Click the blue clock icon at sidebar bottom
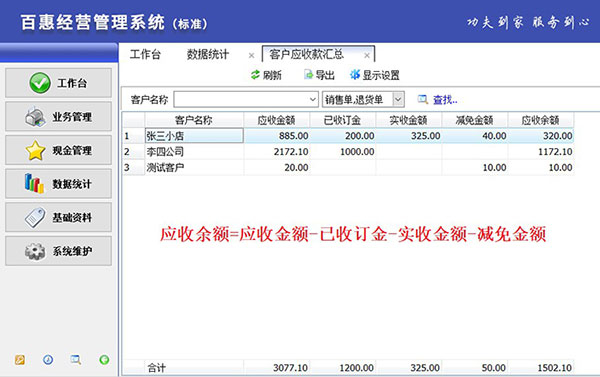The height and width of the screenshot is (377, 600). [x=48, y=360]
